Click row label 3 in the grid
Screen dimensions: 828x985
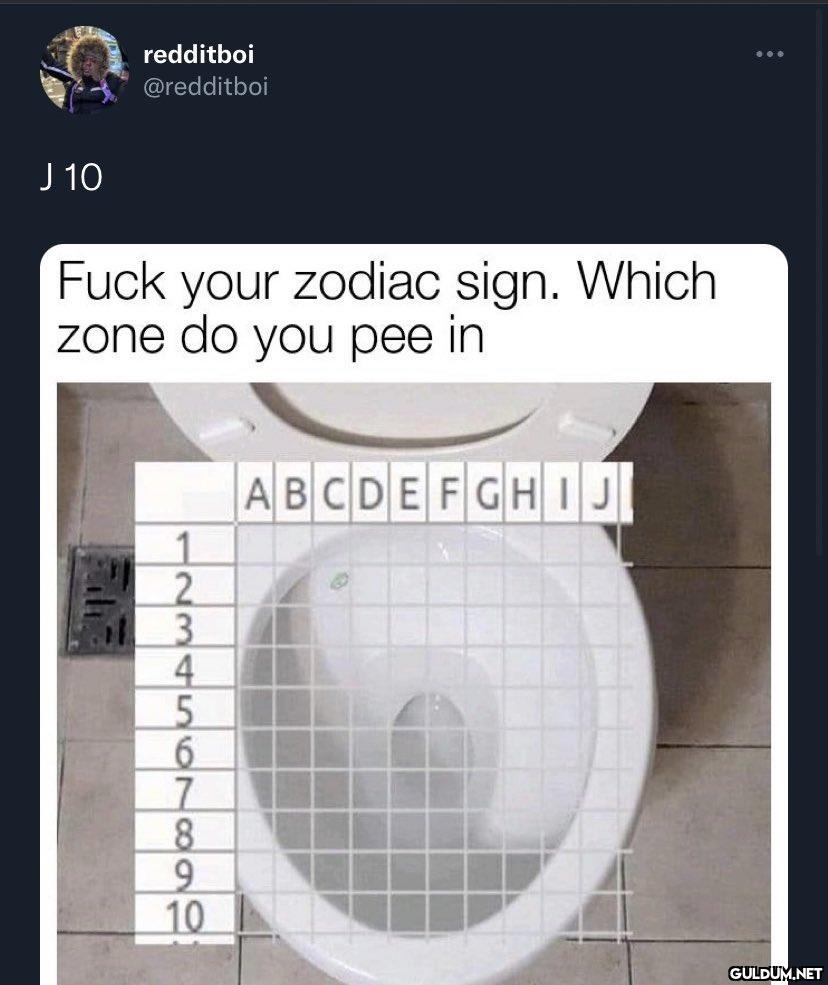click(x=184, y=628)
